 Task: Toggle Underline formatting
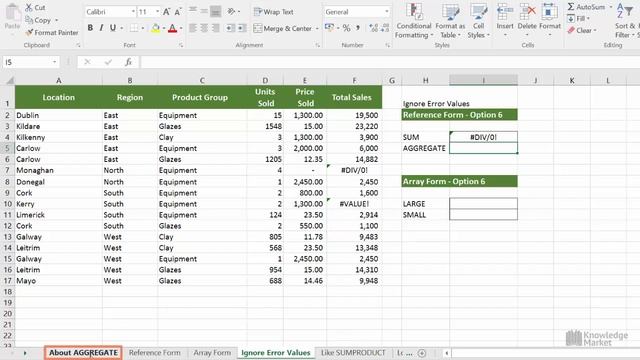[x=113, y=28]
